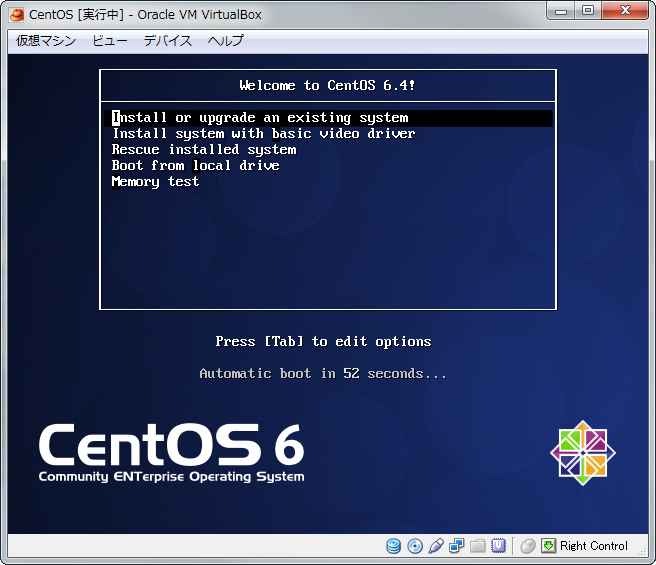Select 'Install system with basic video driver'
Viewport: 656px width, 565px height.
[328, 134]
